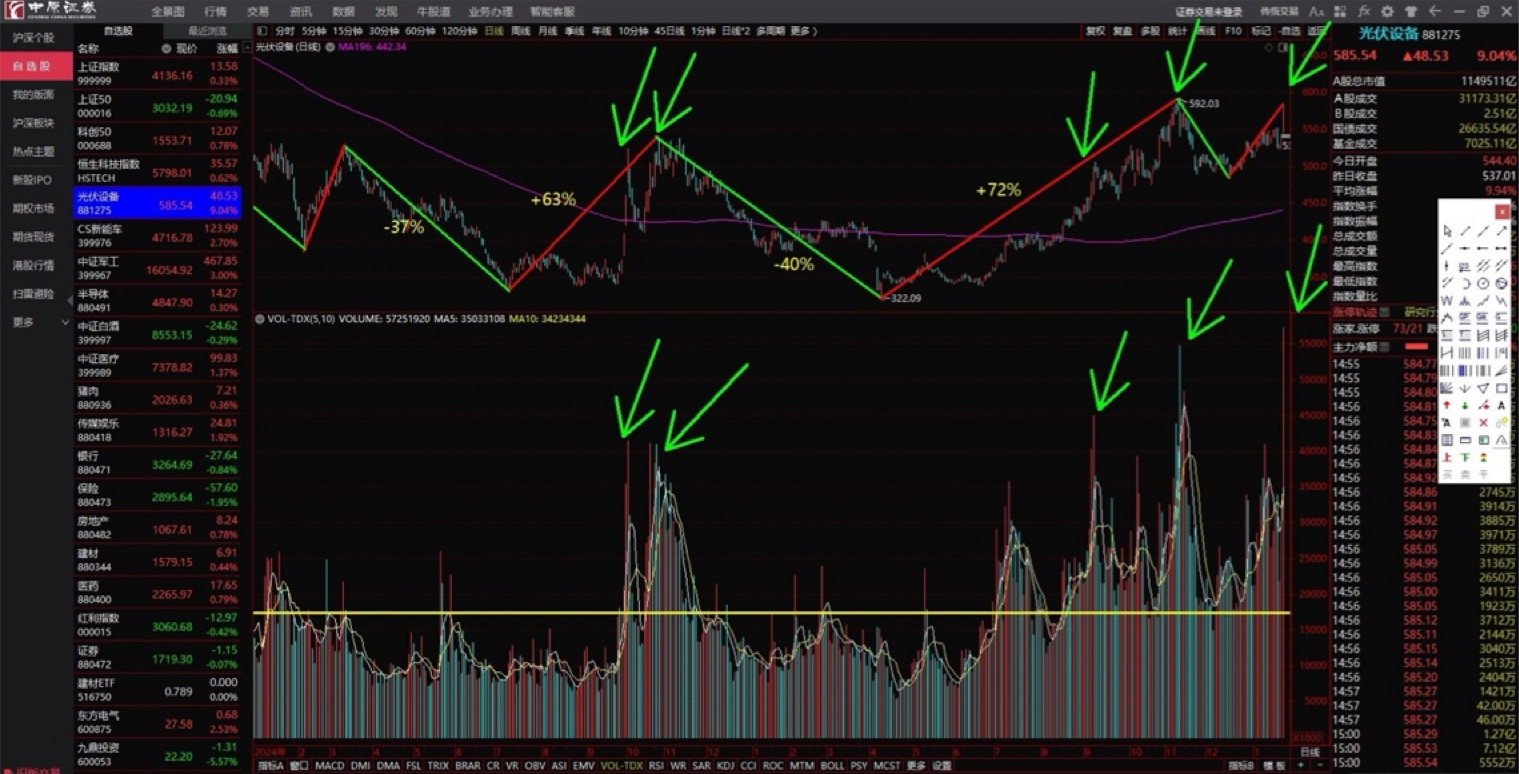Viewport: 1519px width, 774px height.
Task: Select the cursor pointer tool in drawing palette
Action: point(1447,231)
